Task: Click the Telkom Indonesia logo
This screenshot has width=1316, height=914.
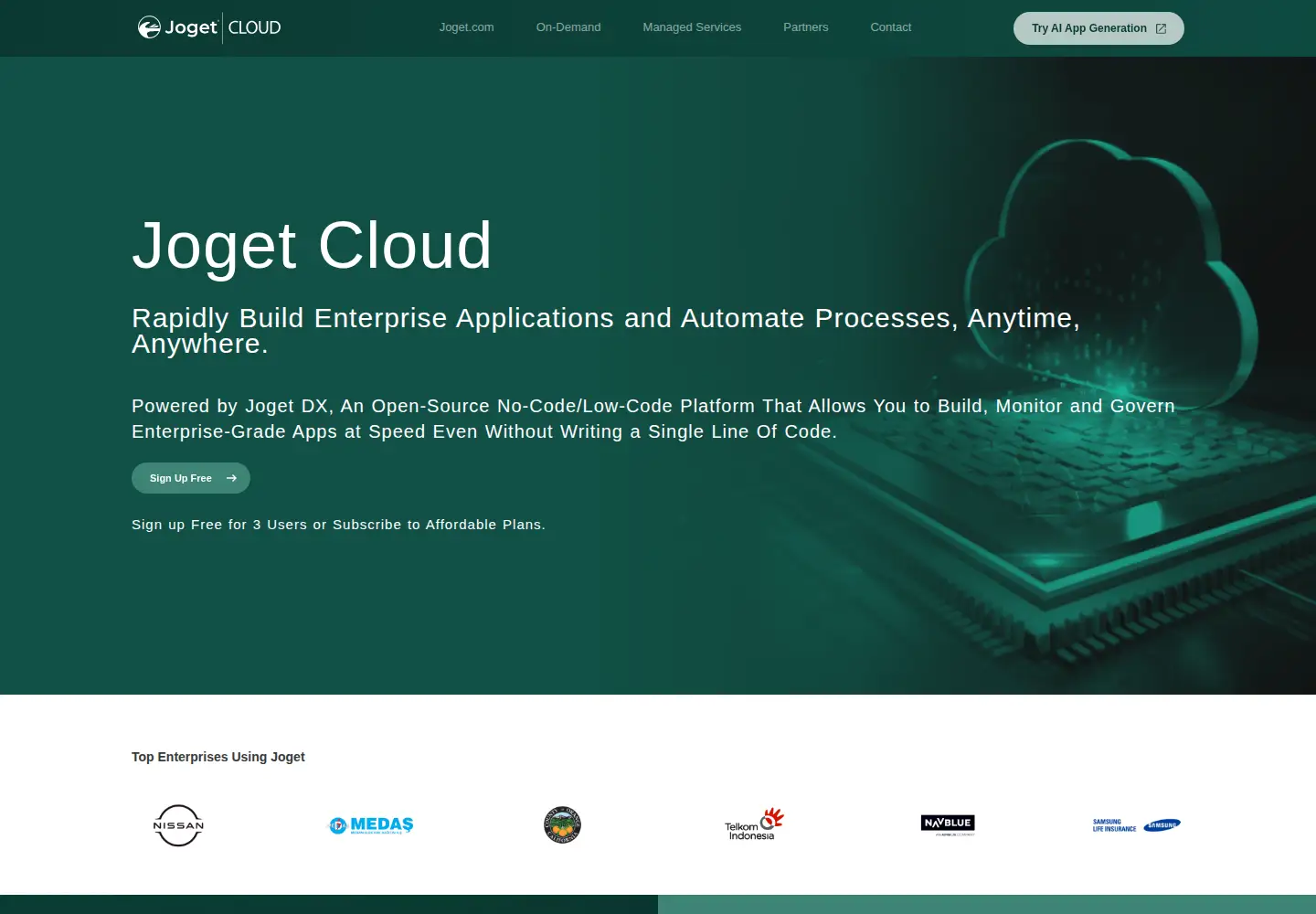Action: pos(754,824)
